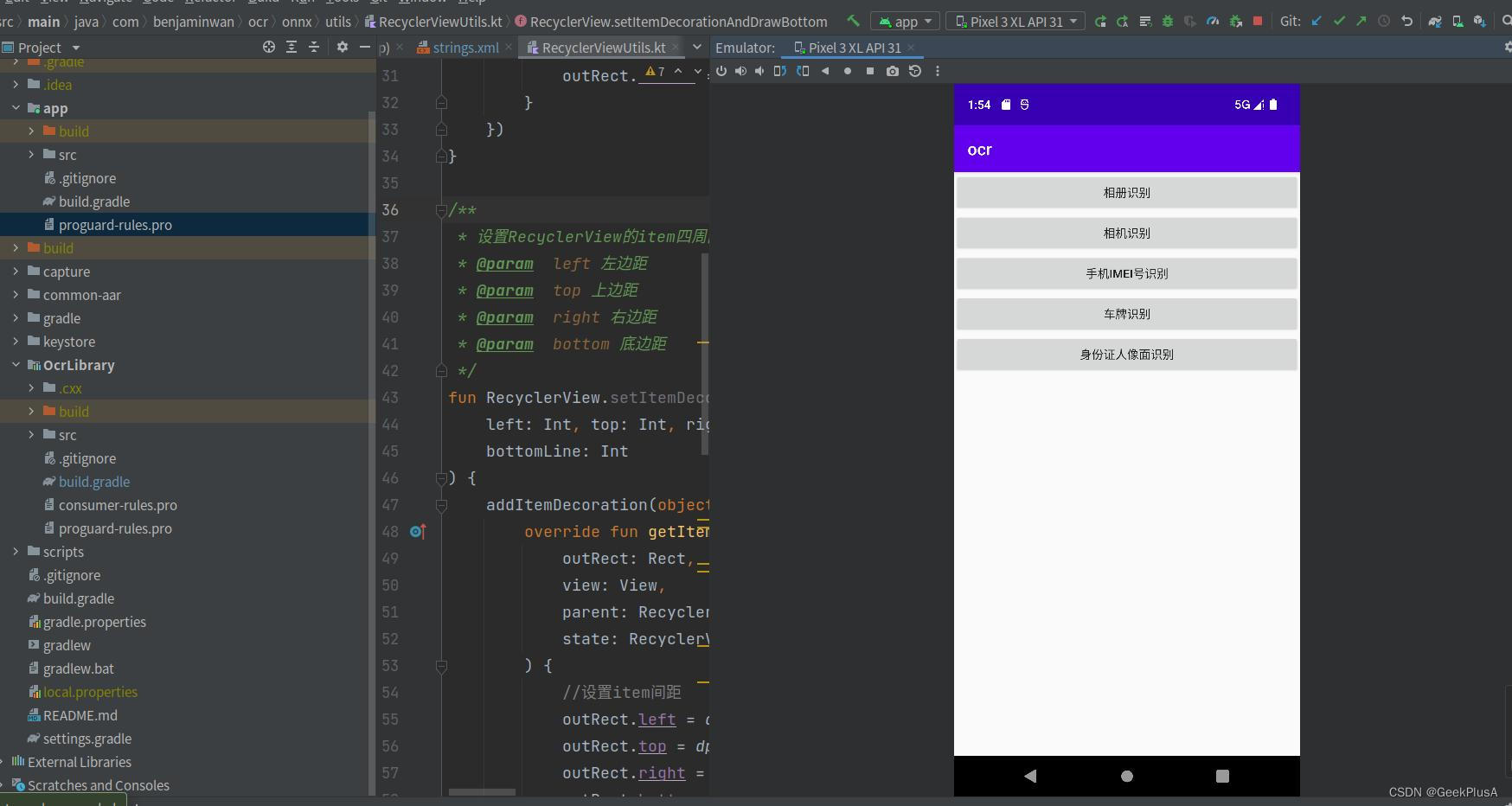Click locate target icon in Project panel
Viewport: 1512px width, 806px height.
coord(269,48)
